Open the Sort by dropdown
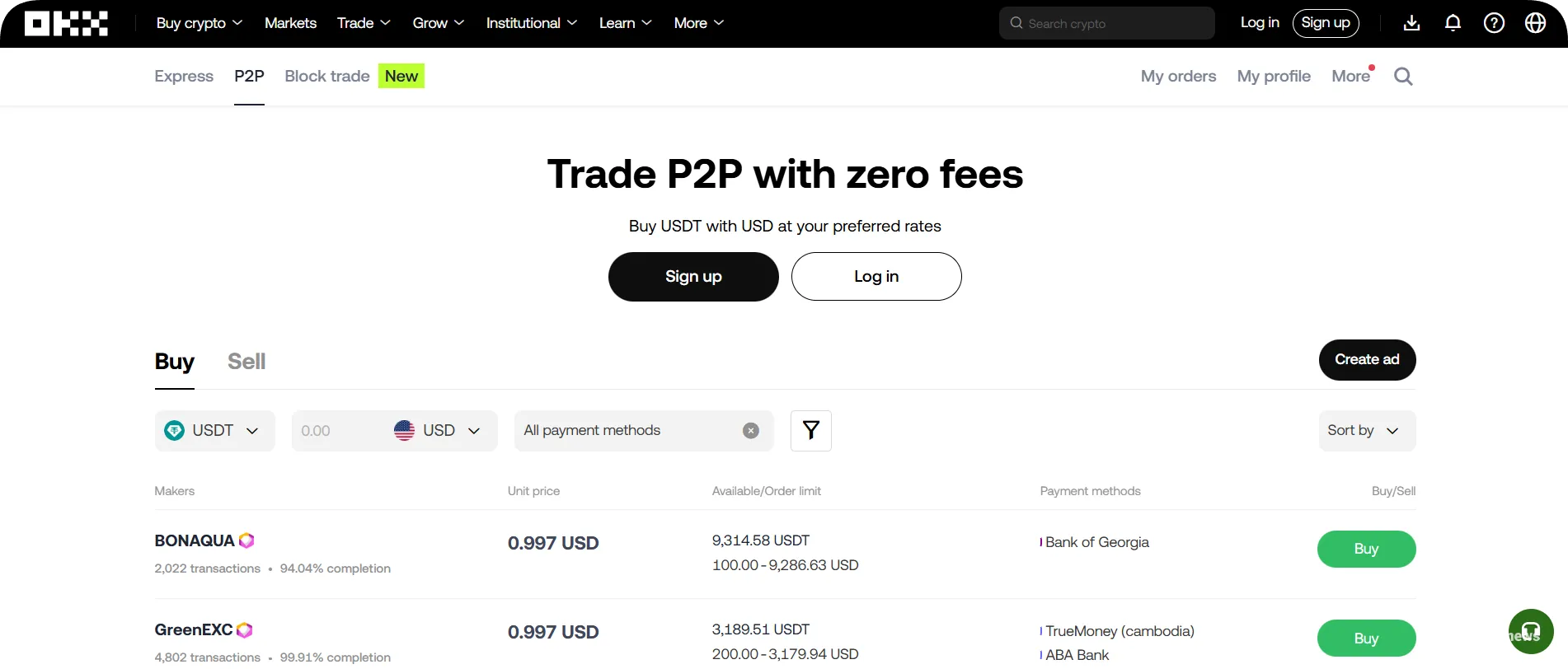Viewport: 1568px width, 669px height. pyautogui.click(x=1365, y=430)
